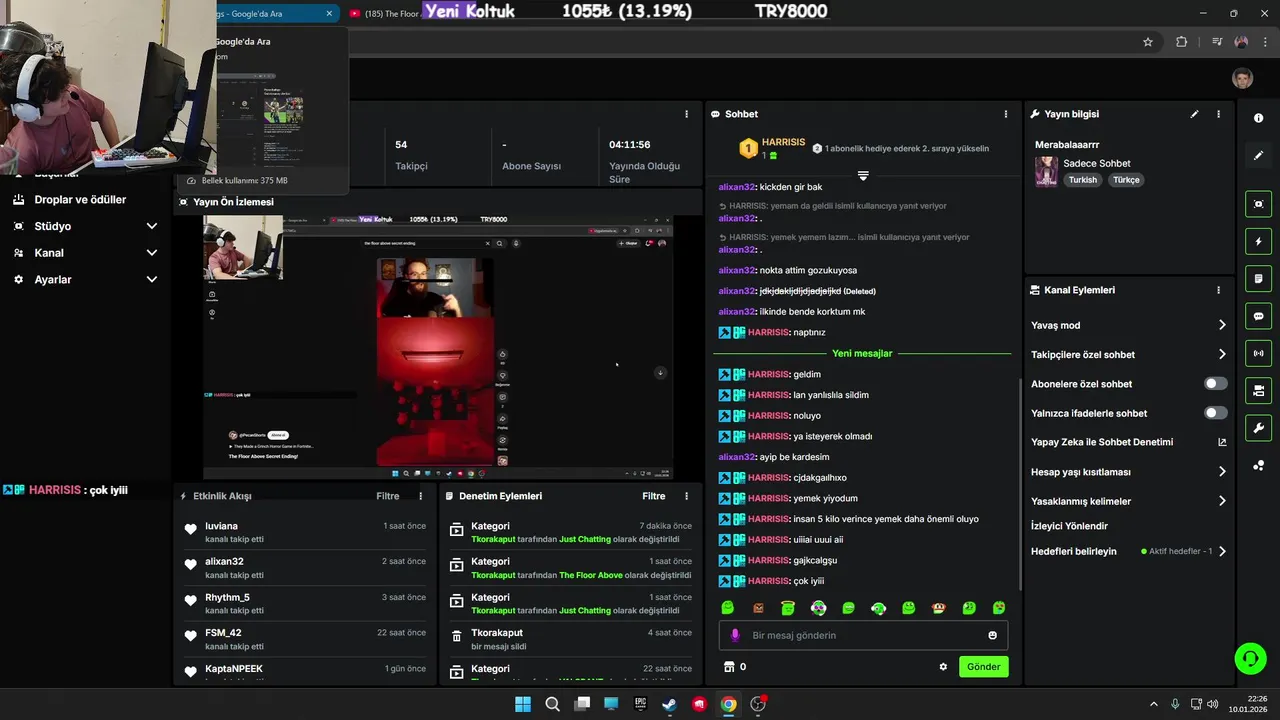Close the Google'da Ara tab
Screen dimensions: 1280x720
329,13
